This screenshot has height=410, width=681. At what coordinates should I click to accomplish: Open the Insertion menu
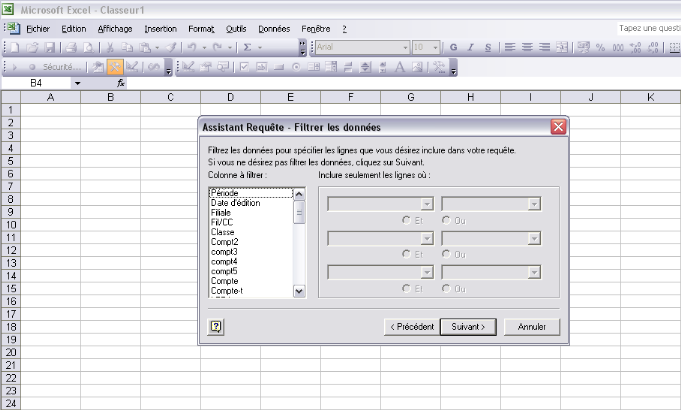click(160, 29)
